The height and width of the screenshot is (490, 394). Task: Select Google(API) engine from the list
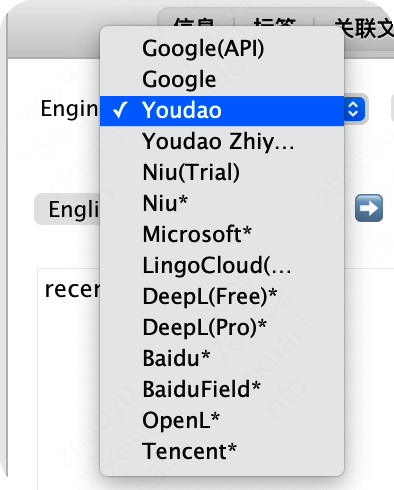pyautogui.click(x=222, y=48)
